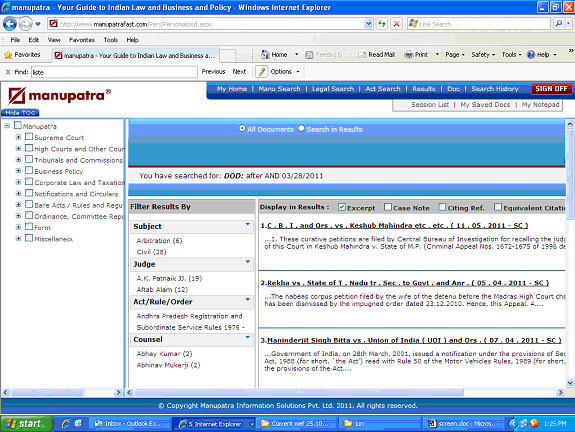
Task: Check the Form checkbox in TOC
Action: point(29,227)
